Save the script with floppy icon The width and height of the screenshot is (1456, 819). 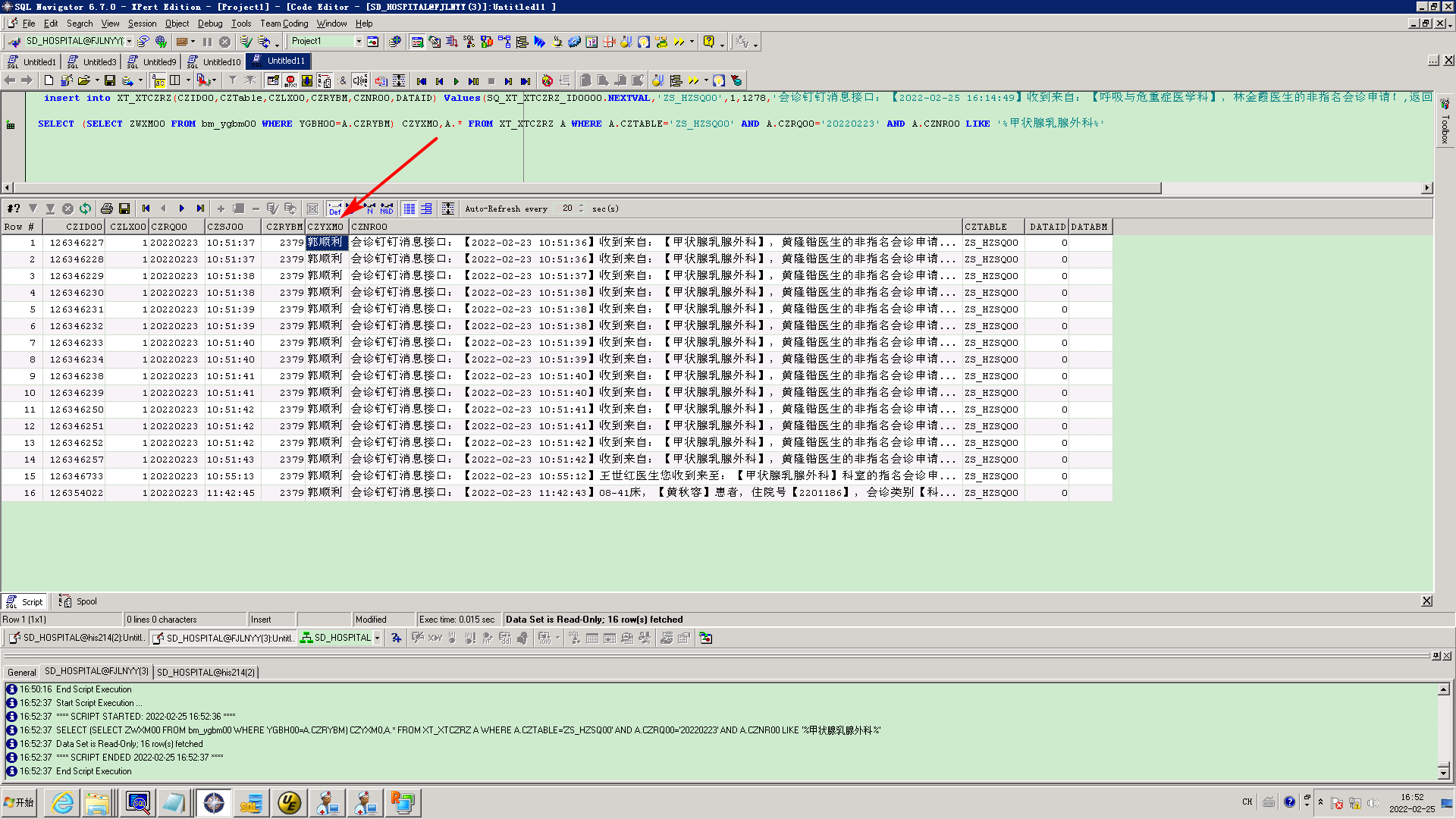pyautogui.click(x=110, y=81)
